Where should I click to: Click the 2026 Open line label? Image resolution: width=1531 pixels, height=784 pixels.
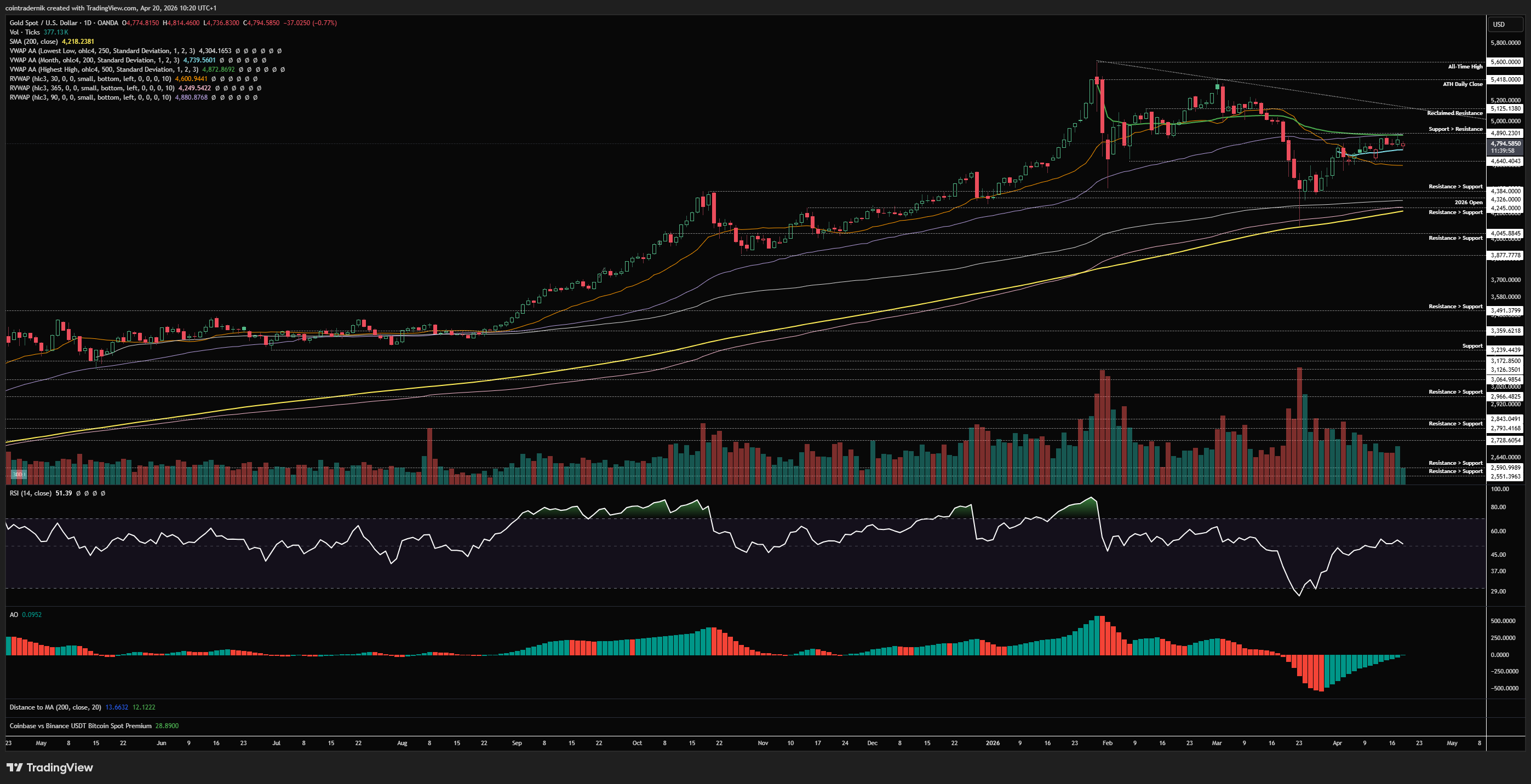click(1468, 203)
